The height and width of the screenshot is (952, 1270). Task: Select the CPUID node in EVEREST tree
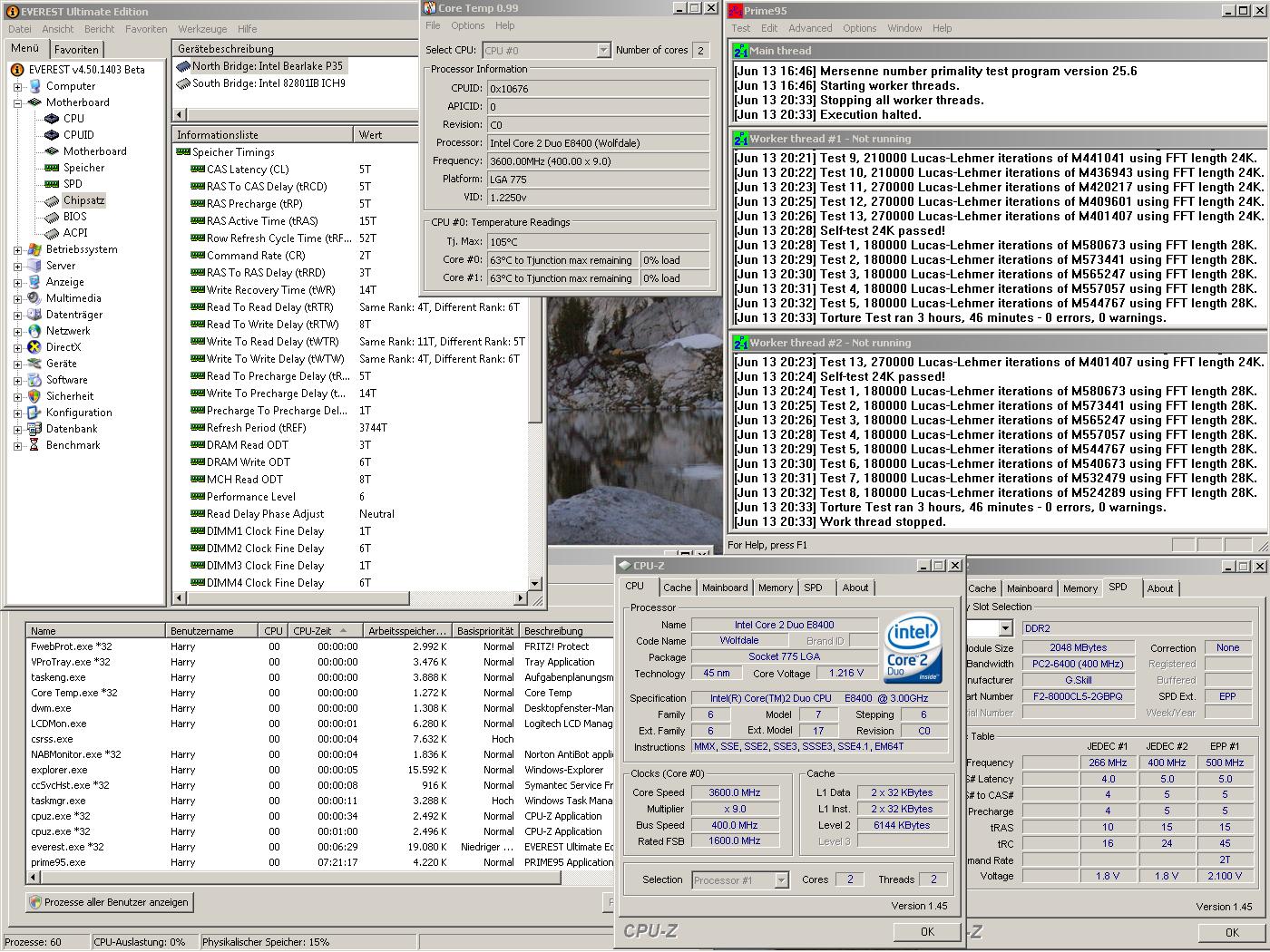[78, 135]
